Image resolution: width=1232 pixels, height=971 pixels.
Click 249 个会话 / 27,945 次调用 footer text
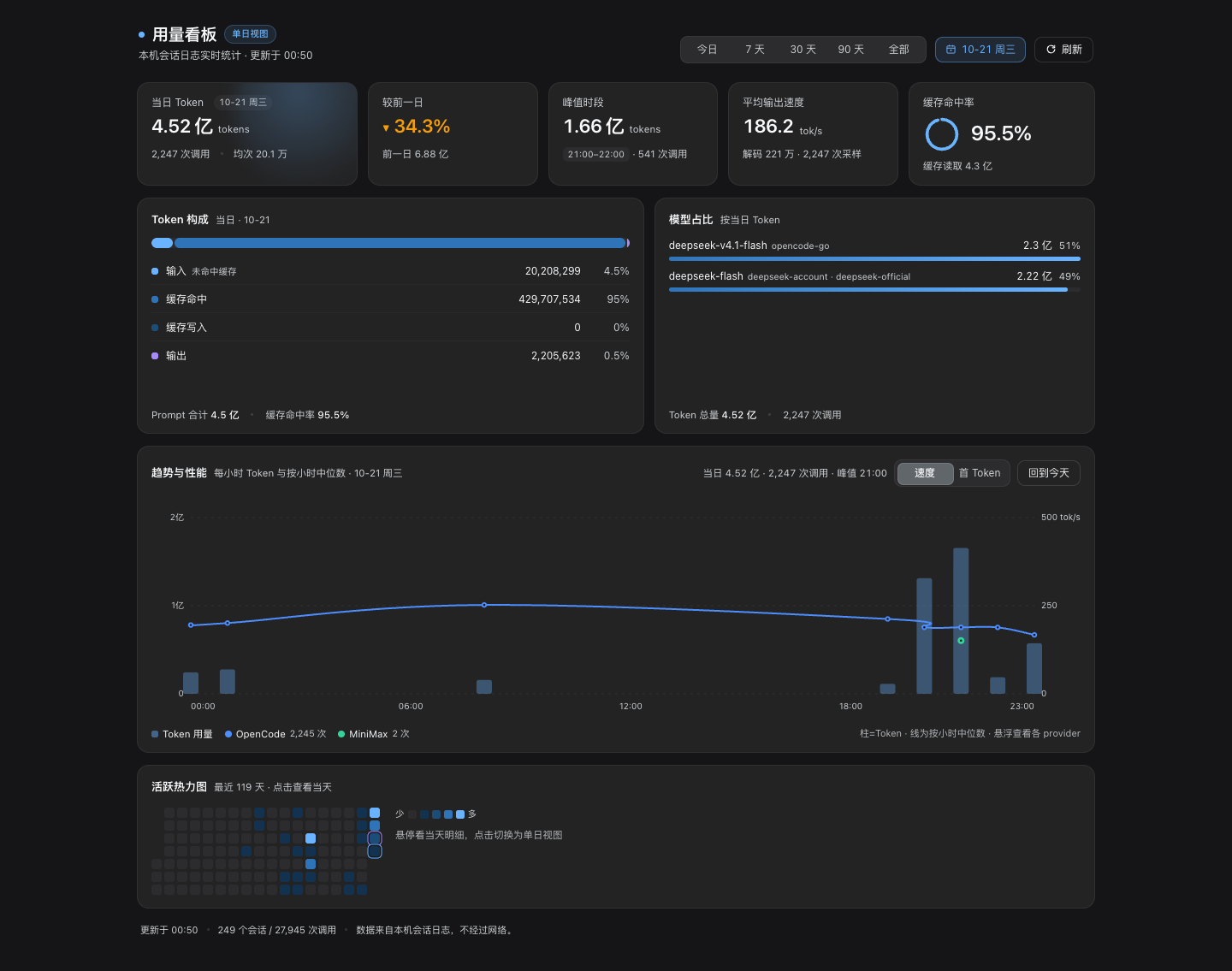coord(277,930)
